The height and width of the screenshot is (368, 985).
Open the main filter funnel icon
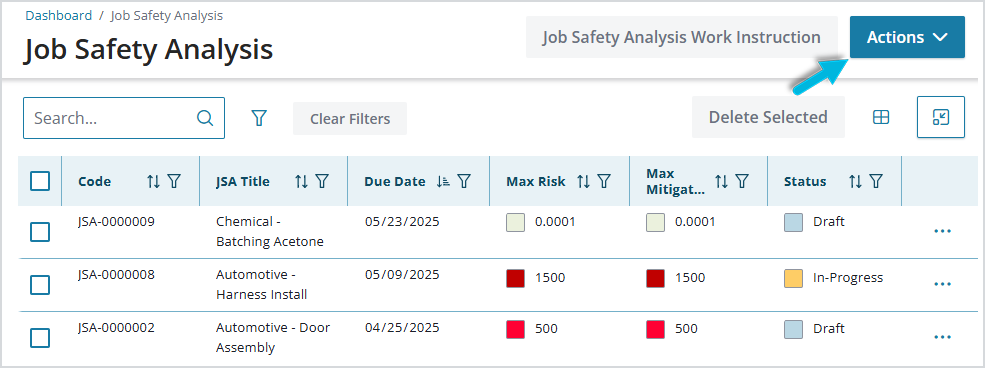pos(259,118)
